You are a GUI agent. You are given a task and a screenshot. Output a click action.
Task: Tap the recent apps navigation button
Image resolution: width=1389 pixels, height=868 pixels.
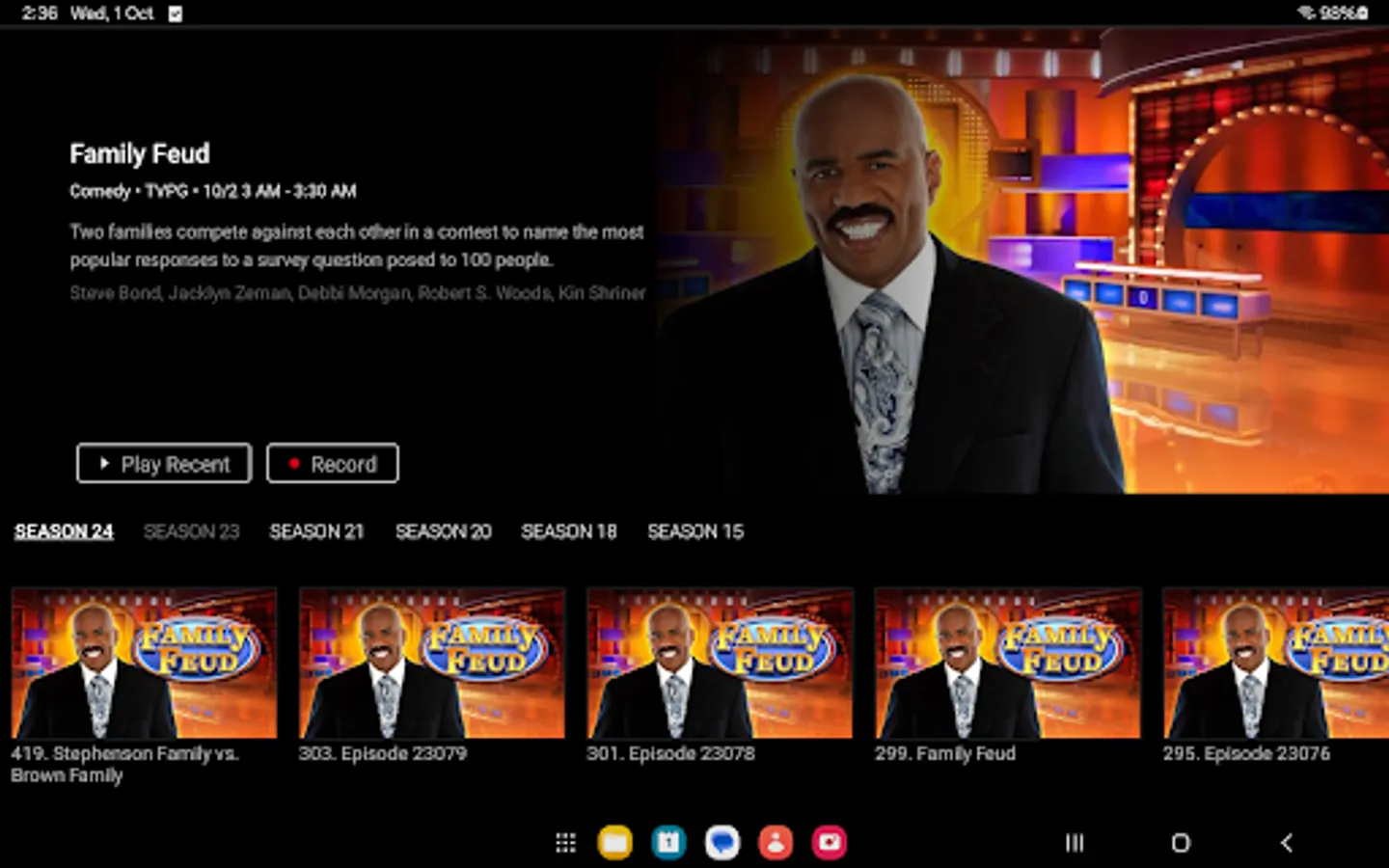pos(1074,843)
